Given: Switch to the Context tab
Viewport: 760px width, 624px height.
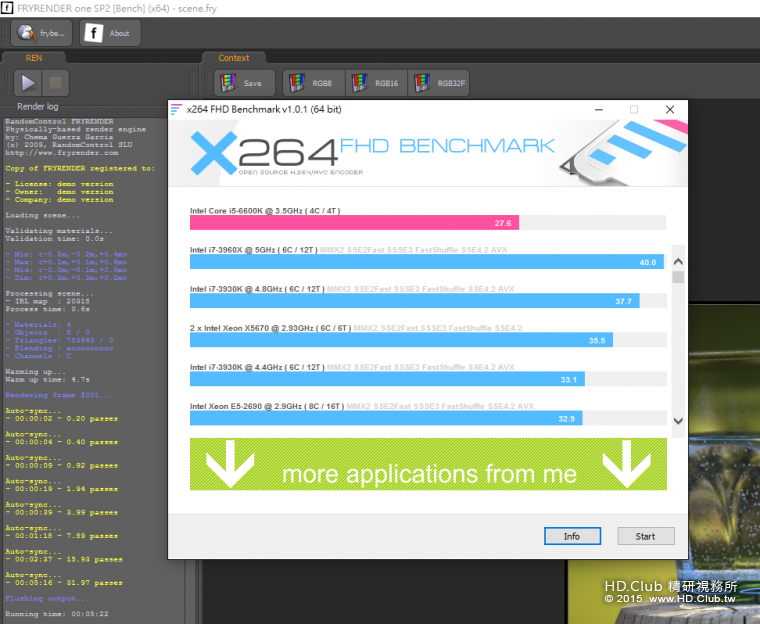Looking at the screenshot, I should [233, 58].
